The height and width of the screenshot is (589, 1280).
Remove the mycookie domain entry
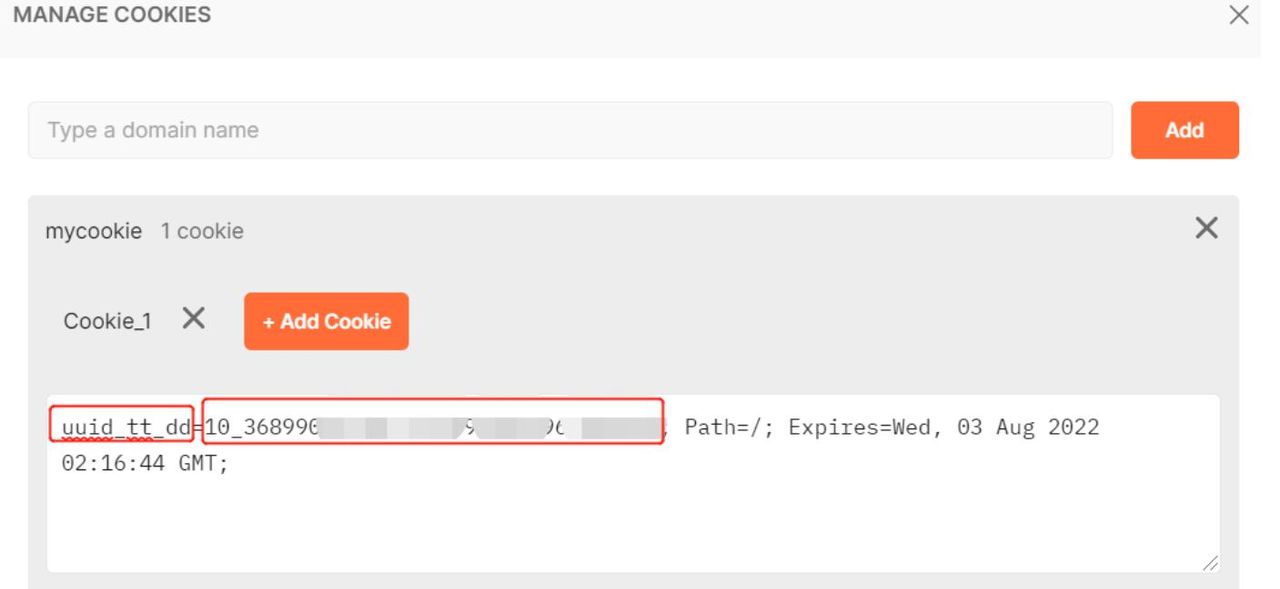[x=1206, y=229]
